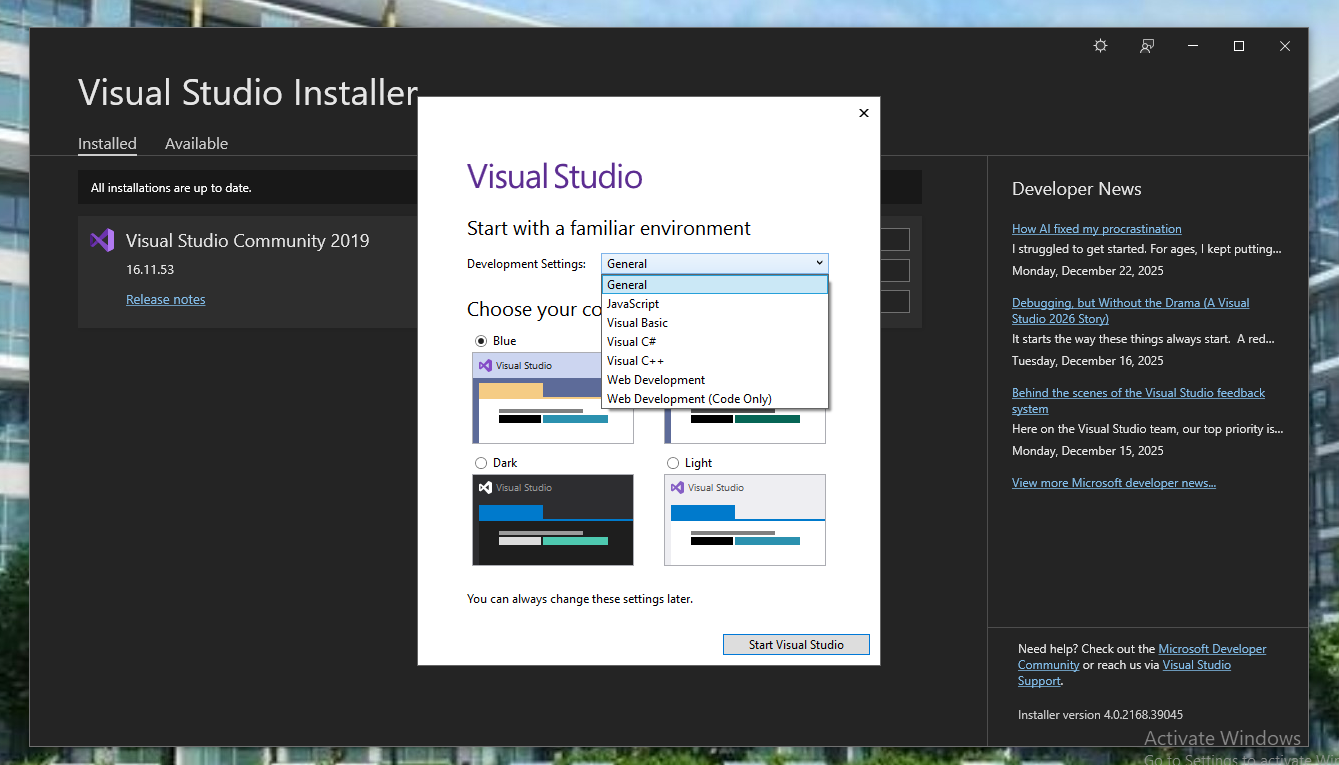Pick JavaScript in the development settings list
This screenshot has width=1339, height=765.
[x=633, y=304]
